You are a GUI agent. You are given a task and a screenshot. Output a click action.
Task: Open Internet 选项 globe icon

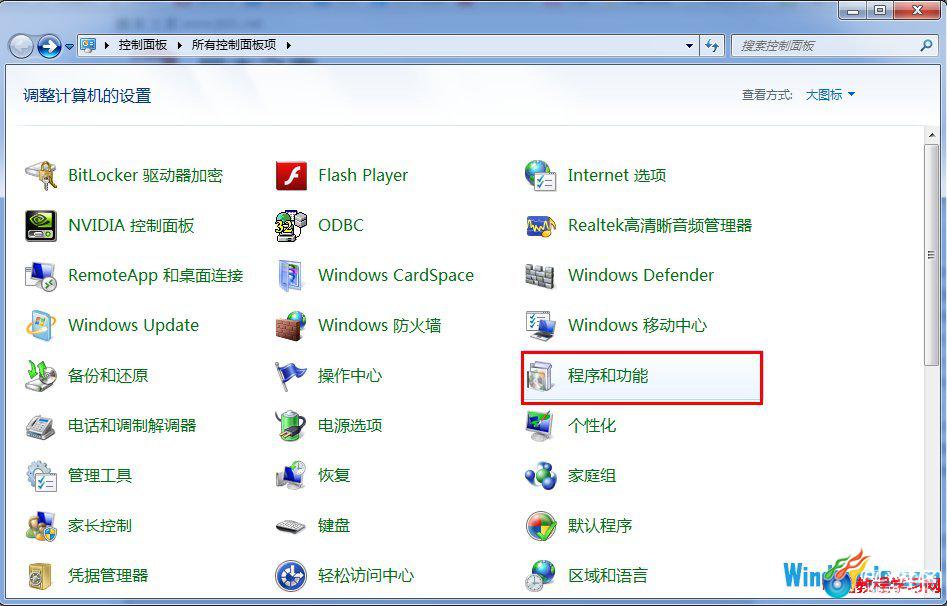[541, 175]
